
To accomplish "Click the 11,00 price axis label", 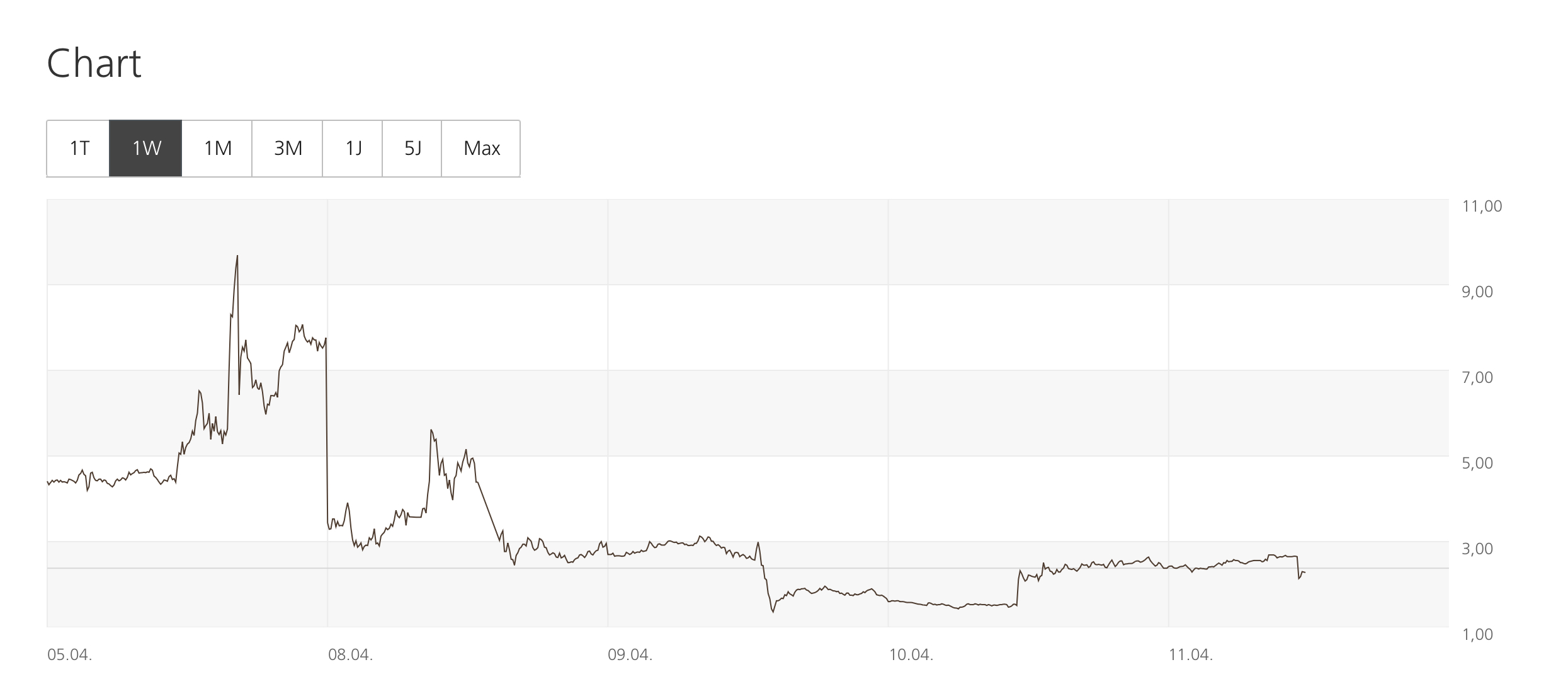I will (x=1482, y=207).
